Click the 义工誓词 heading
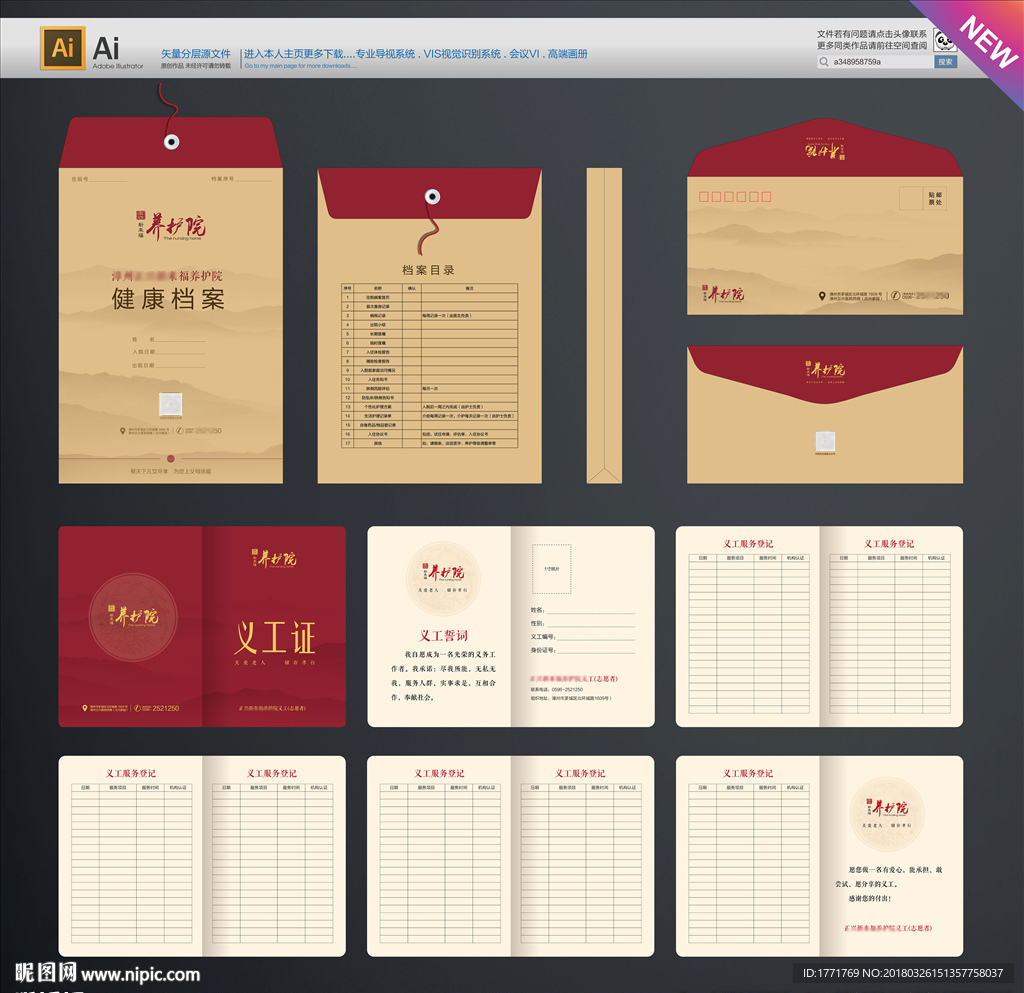 click(443, 636)
